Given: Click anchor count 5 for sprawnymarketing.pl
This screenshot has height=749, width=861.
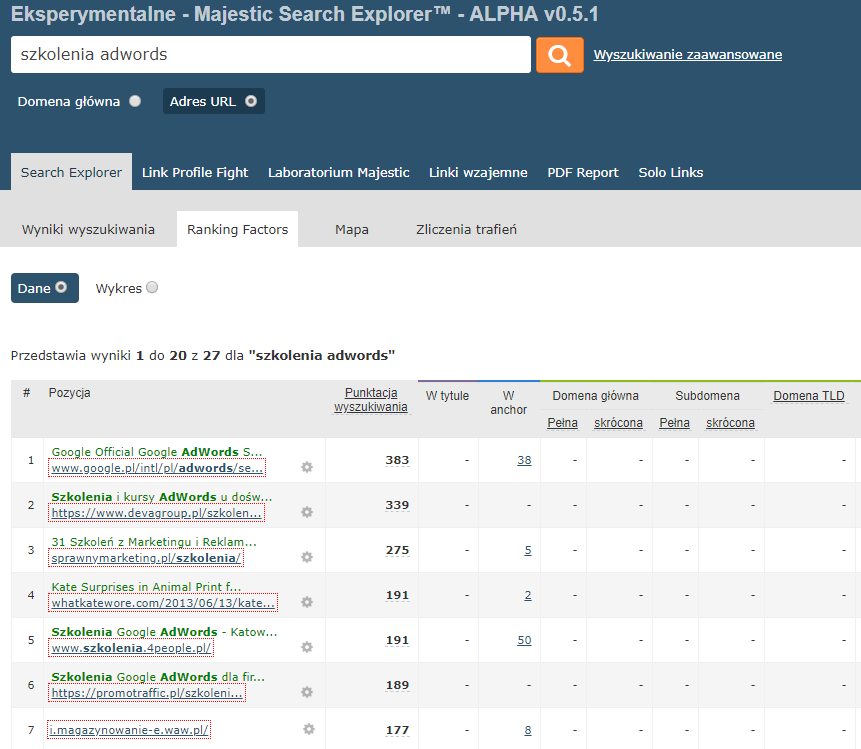Looking at the screenshot, I should [528, 550].
